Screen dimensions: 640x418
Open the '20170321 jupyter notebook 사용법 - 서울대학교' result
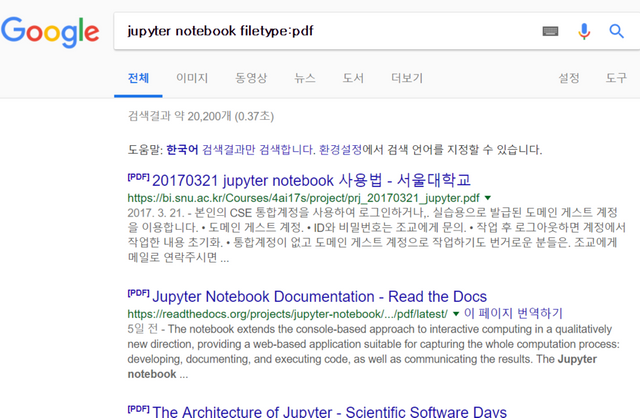pos(311,180)
